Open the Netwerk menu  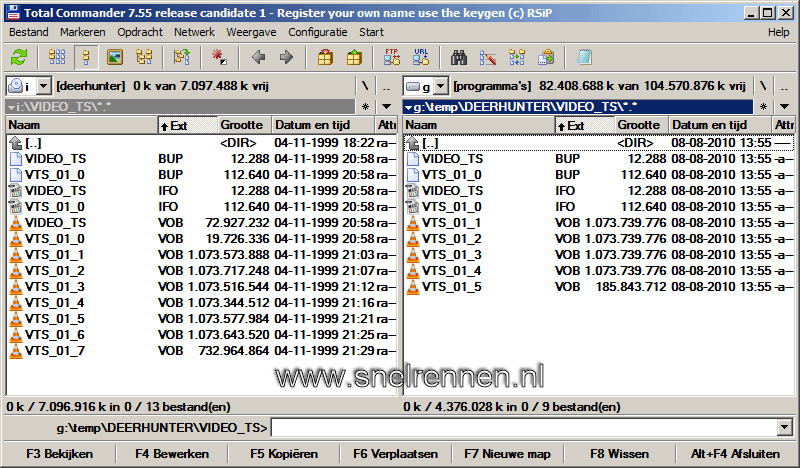click(x=194, y=32)
